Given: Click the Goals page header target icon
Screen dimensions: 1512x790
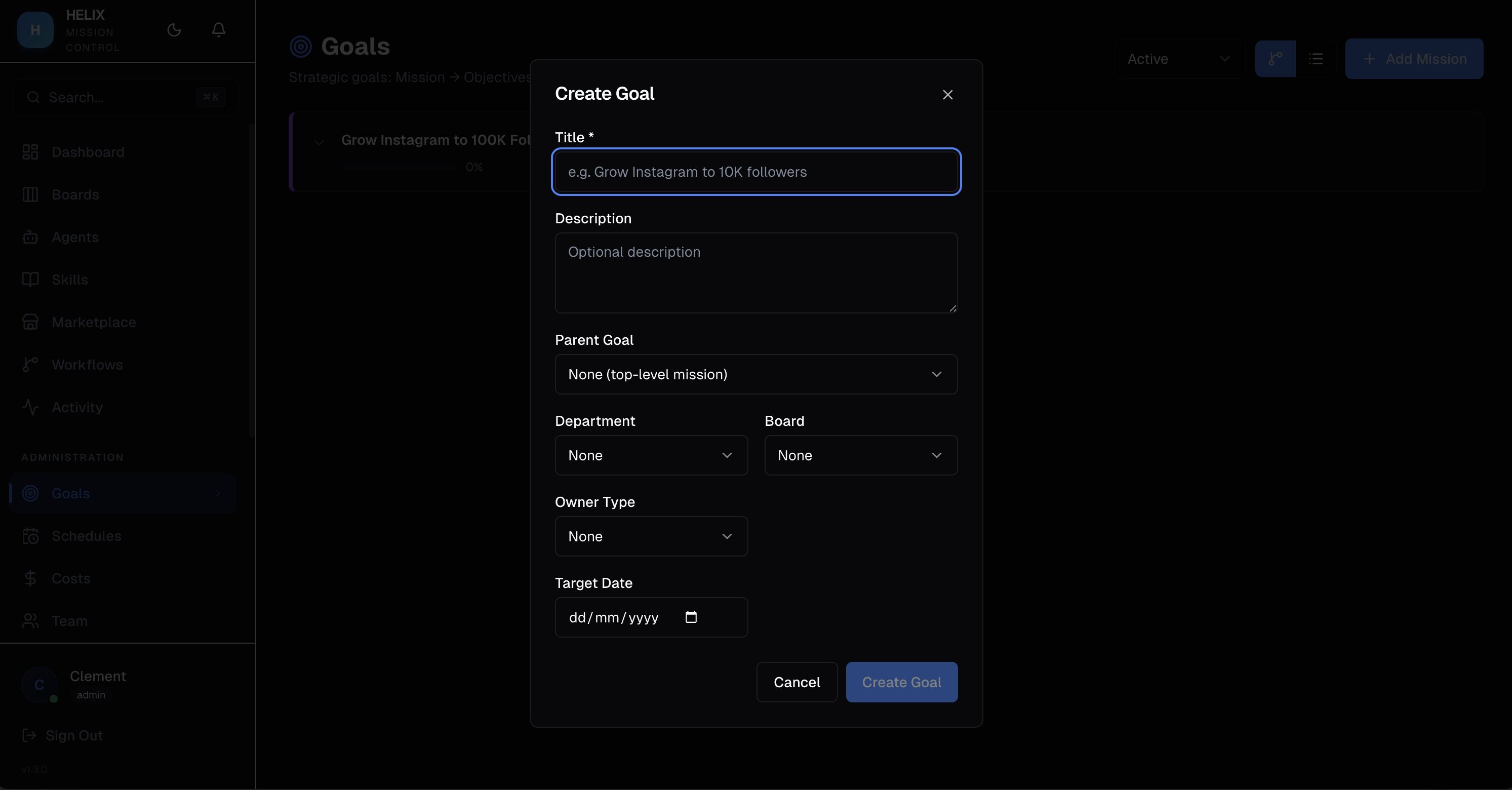Looking at the screenshot, I should click(300, 47).
